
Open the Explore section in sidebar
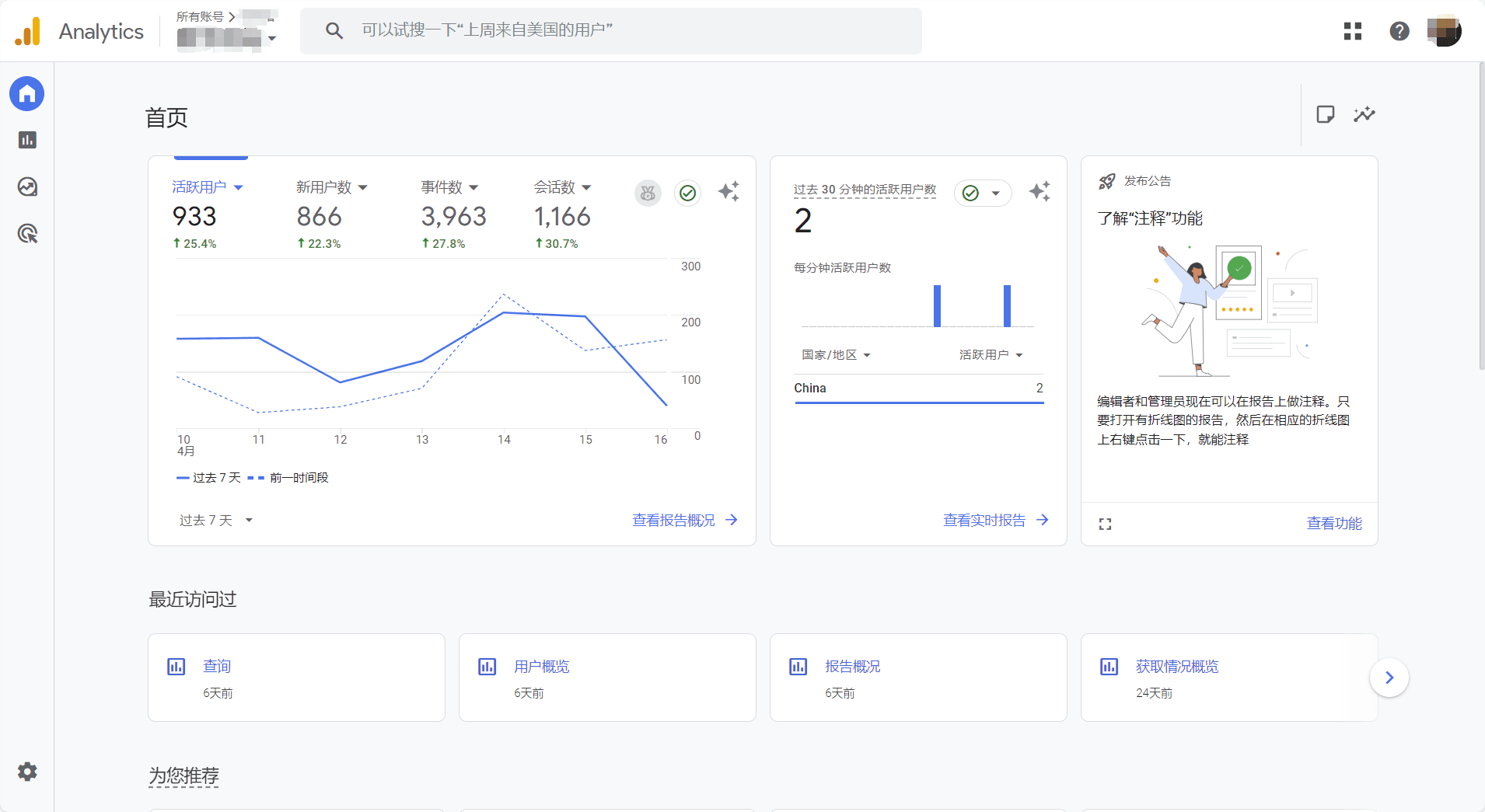[27, 186]
